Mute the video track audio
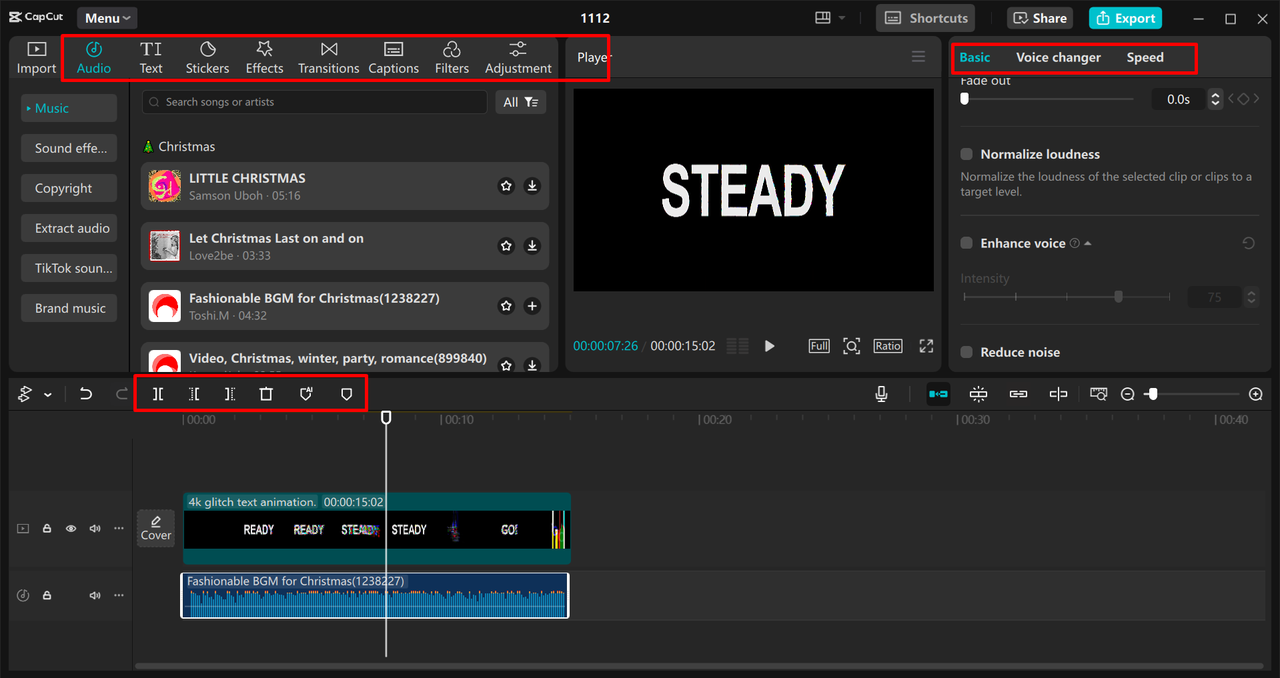1280x678 pixels. 95,528
